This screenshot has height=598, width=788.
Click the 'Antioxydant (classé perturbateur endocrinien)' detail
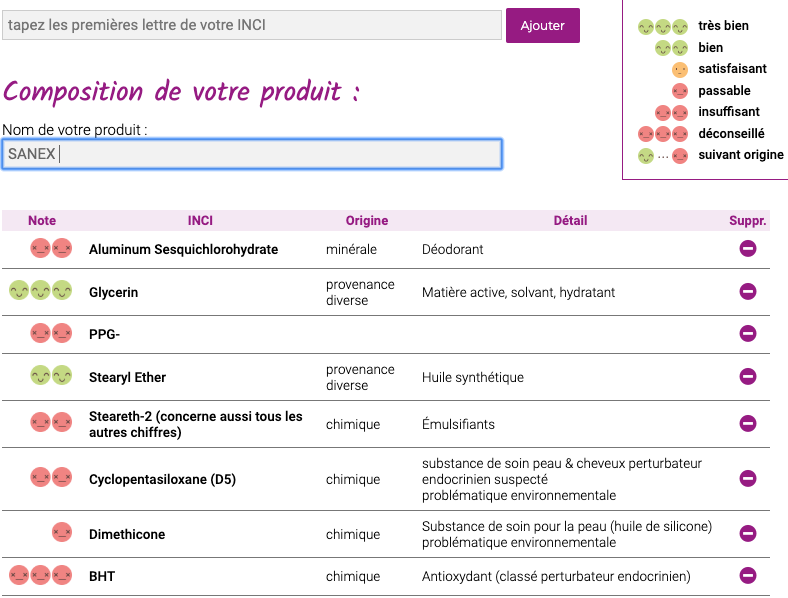pyautogui.click(x=556, y=576)
